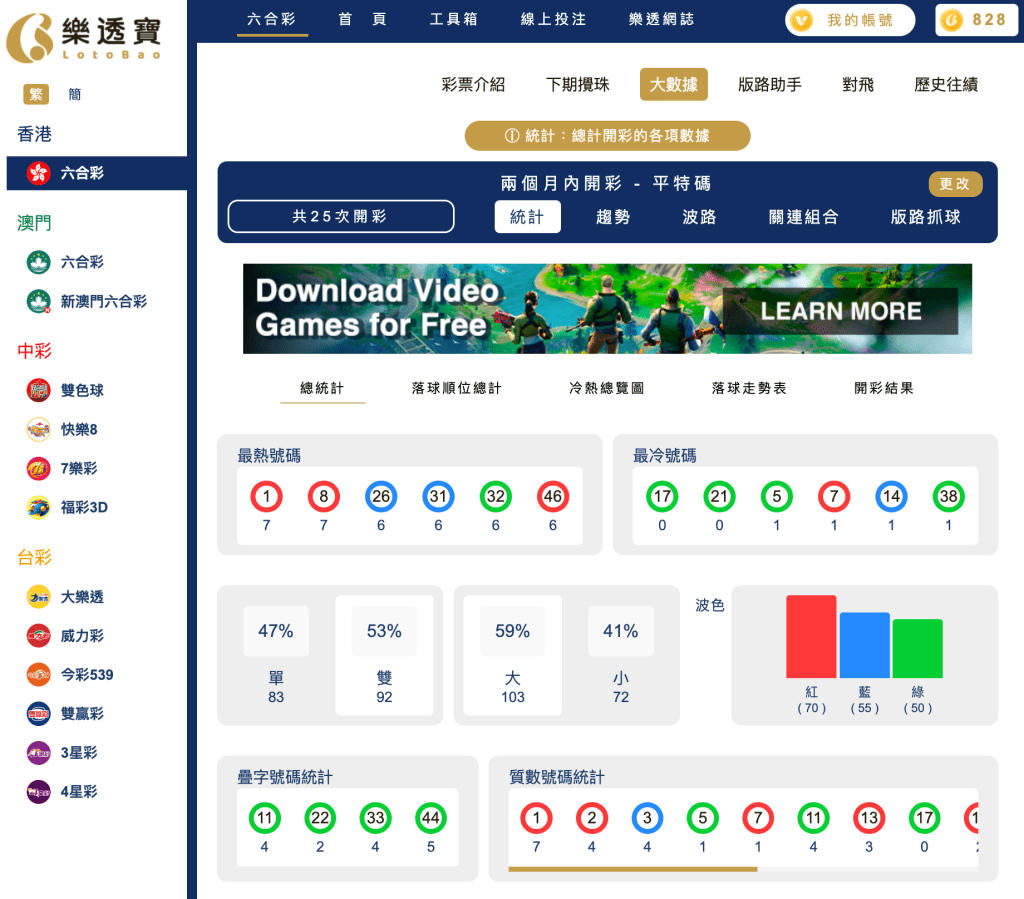Image resolution: width=1024 pixels, height=899 pixels.
Task: Select Hong Kong 六合彩 flag icon
Action: [x=38, y=173]
